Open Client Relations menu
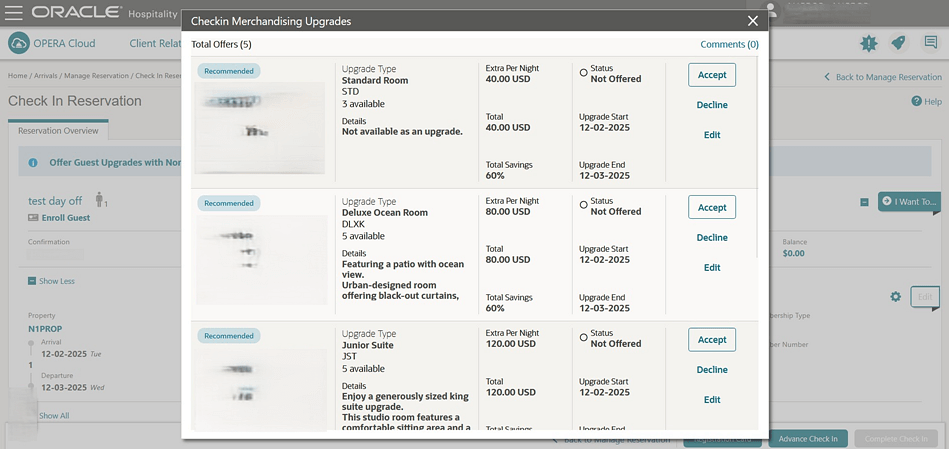 (x=156, y=44)
